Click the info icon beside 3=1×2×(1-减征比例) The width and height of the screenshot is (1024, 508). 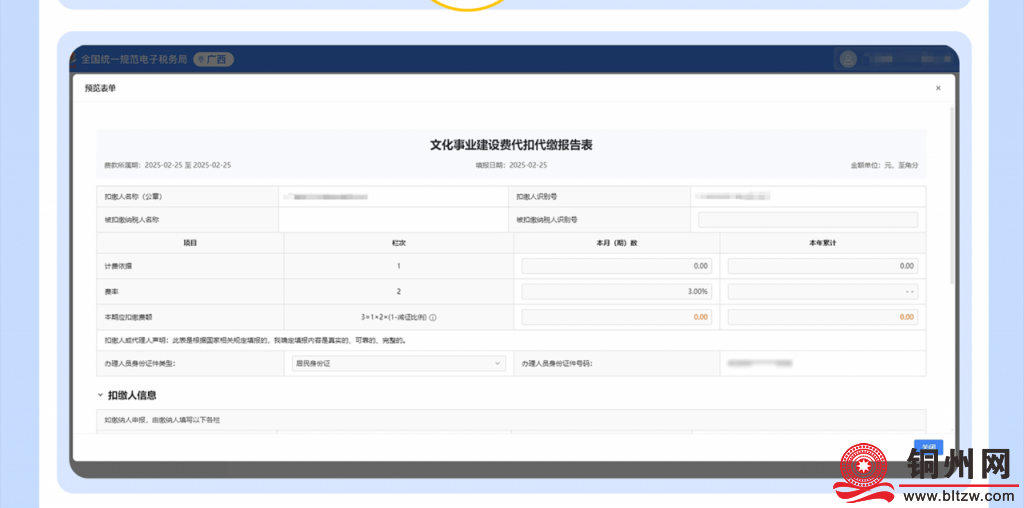pos(433,317)
